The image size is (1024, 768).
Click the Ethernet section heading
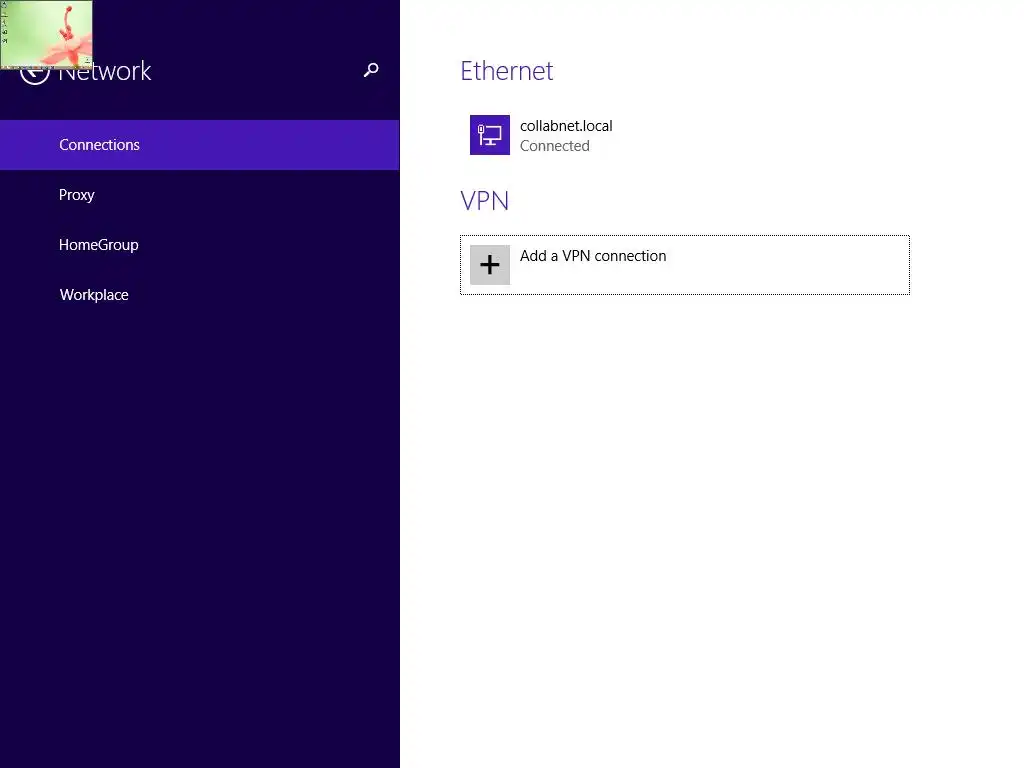(507, 71)
